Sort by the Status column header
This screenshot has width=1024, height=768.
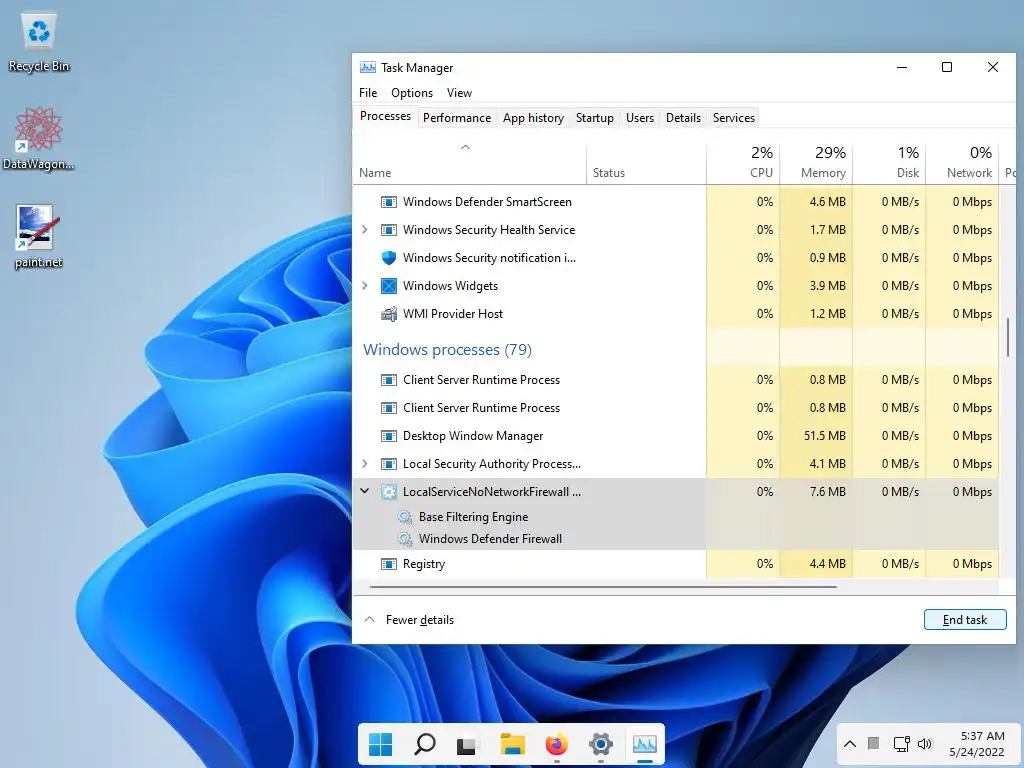point(646,162)
